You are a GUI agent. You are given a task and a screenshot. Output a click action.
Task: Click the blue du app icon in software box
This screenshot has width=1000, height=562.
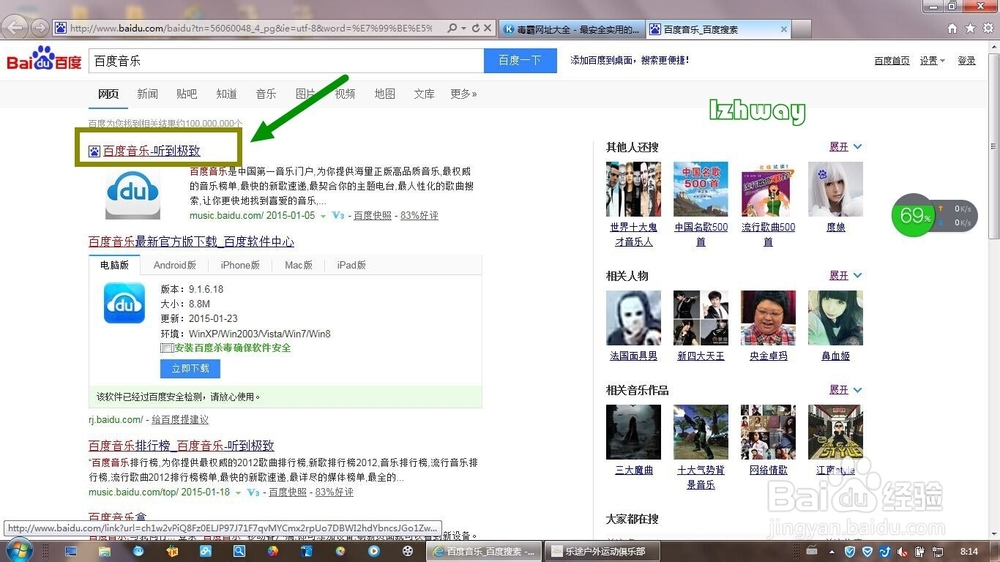(124, 304)
